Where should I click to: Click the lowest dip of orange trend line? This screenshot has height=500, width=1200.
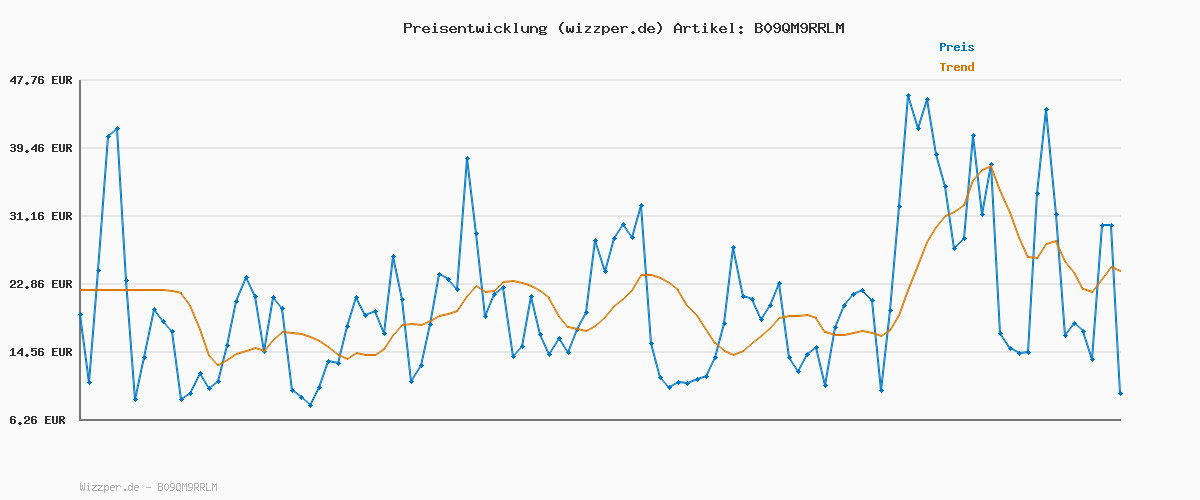pyautogui.click(x=220, y=366)
